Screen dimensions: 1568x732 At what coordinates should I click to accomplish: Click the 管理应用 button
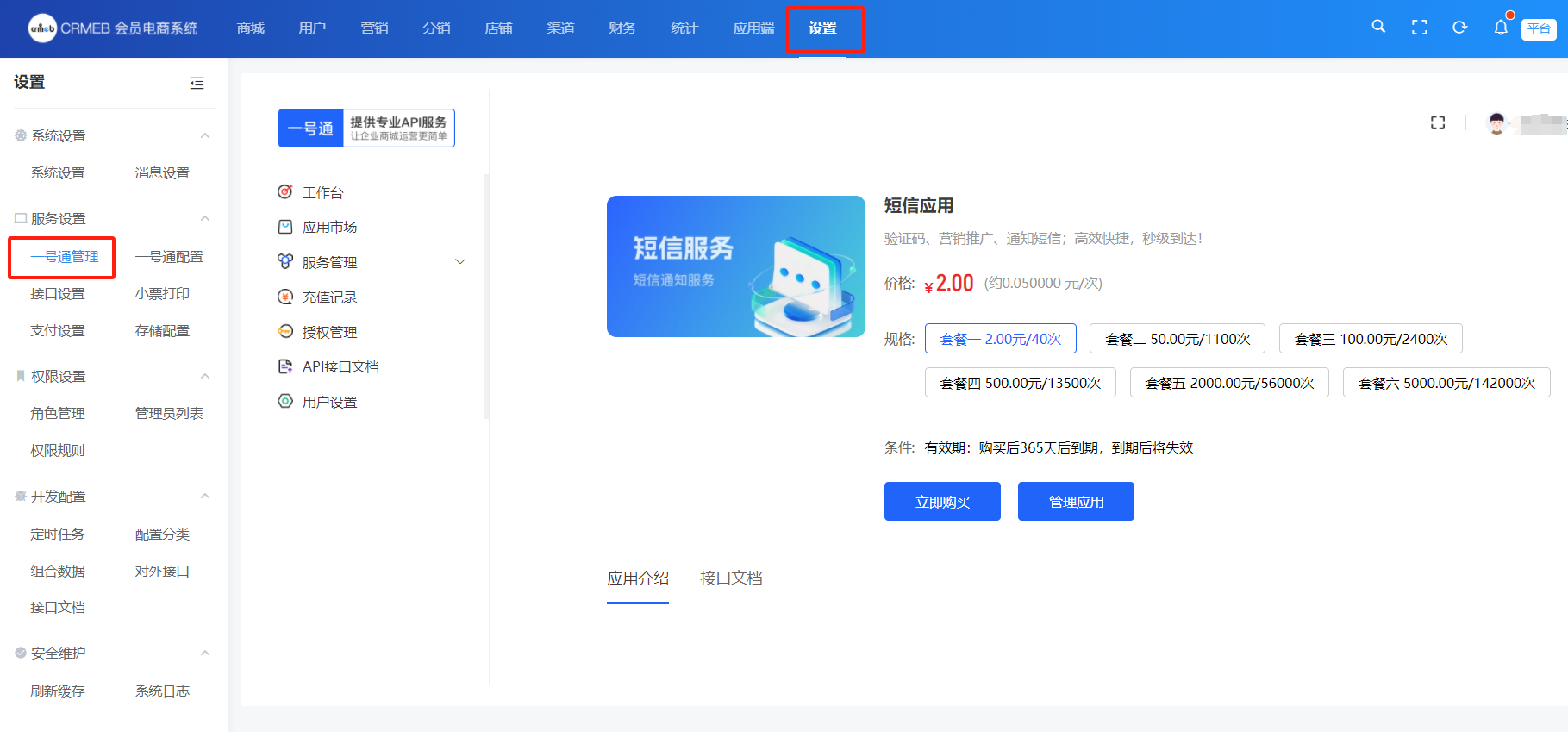click(1075, 502)
